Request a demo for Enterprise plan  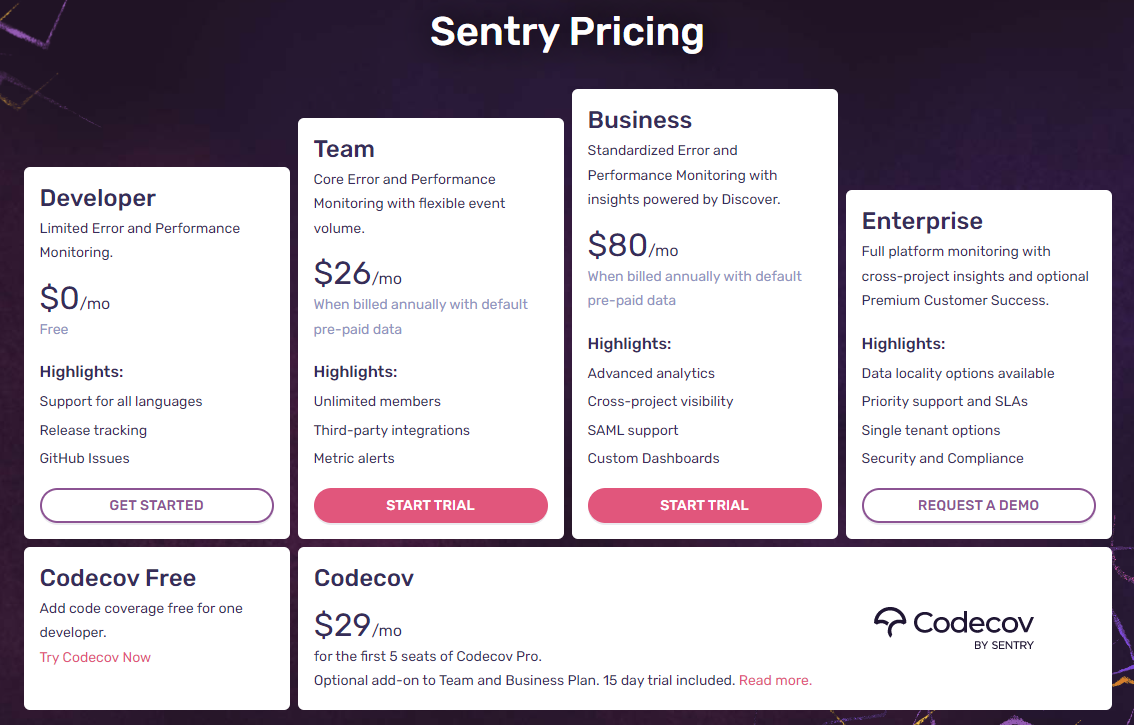point(979,505)
